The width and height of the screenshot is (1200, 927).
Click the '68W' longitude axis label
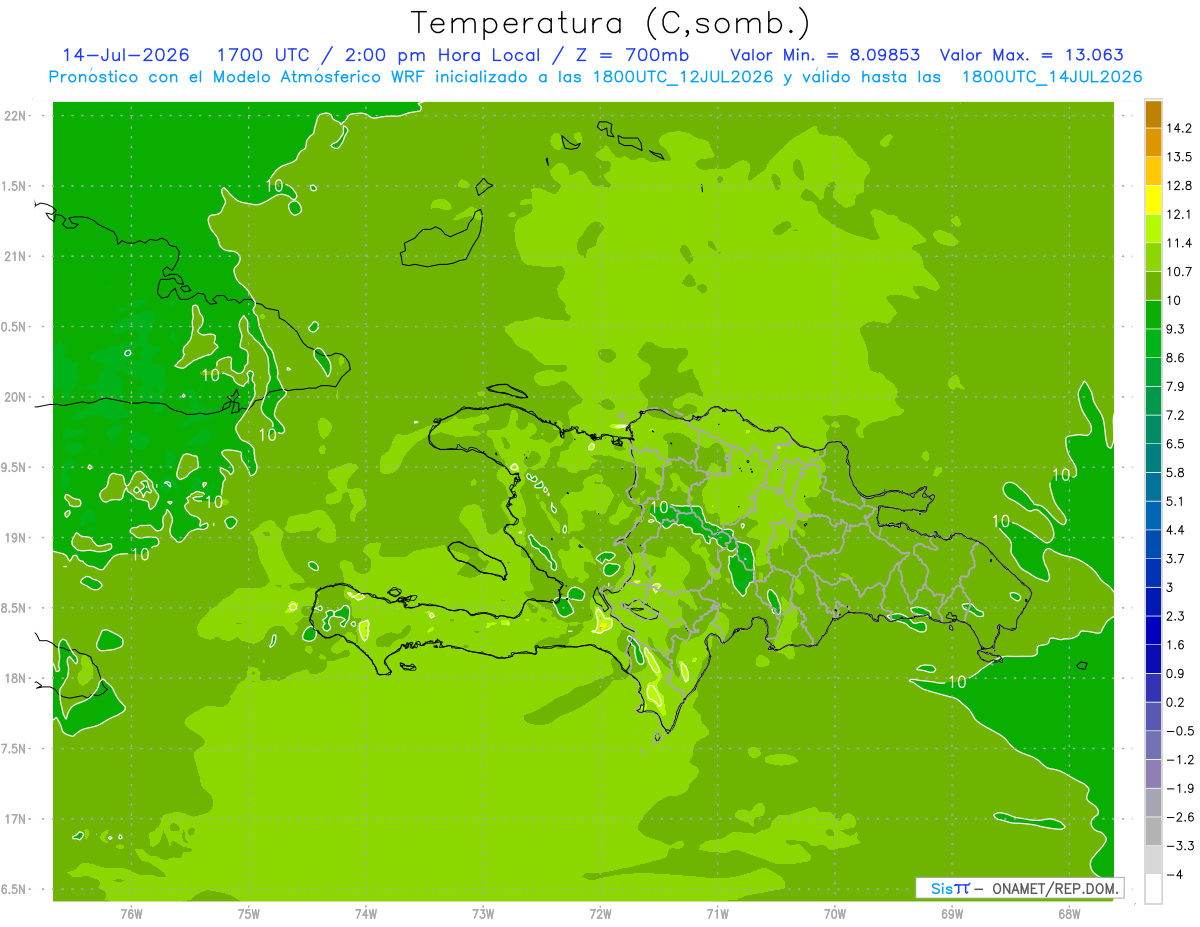(1069, 914)
